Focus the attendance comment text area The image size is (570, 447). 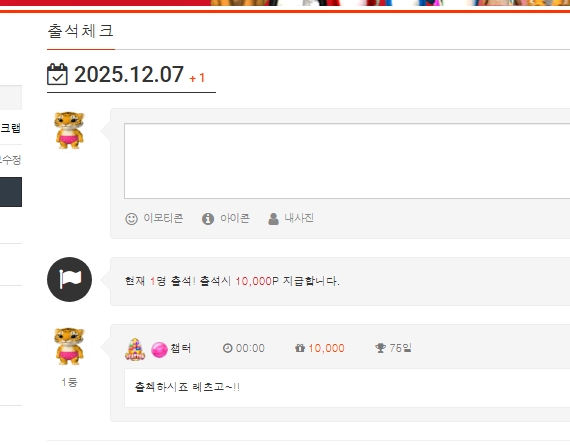[347, 161]
